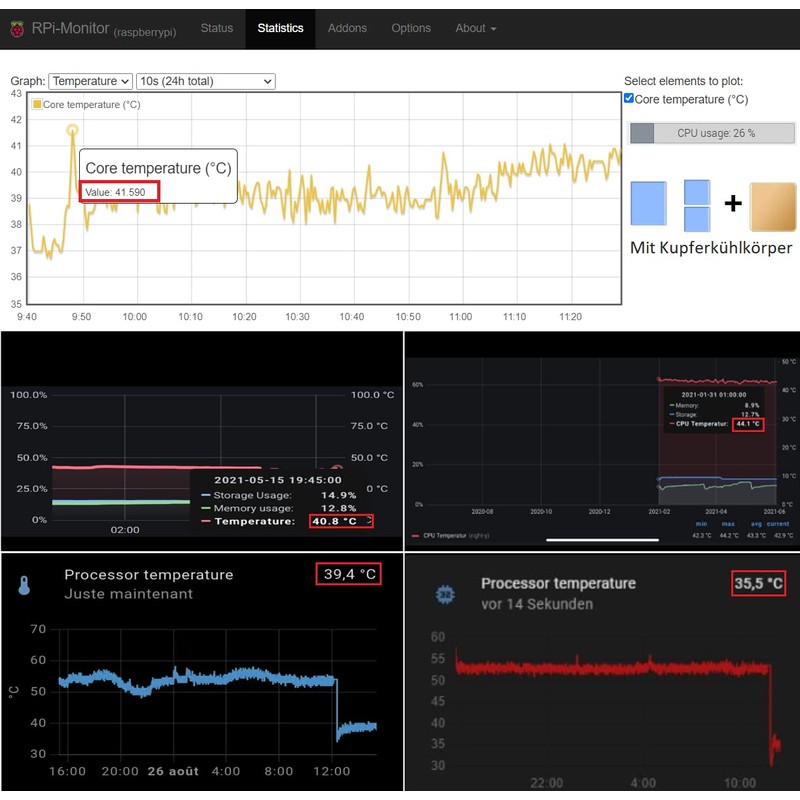Click the thermometer icon beside Processor temperature
The width and height of the screenshot is (800, 800).
click(24, 585)
